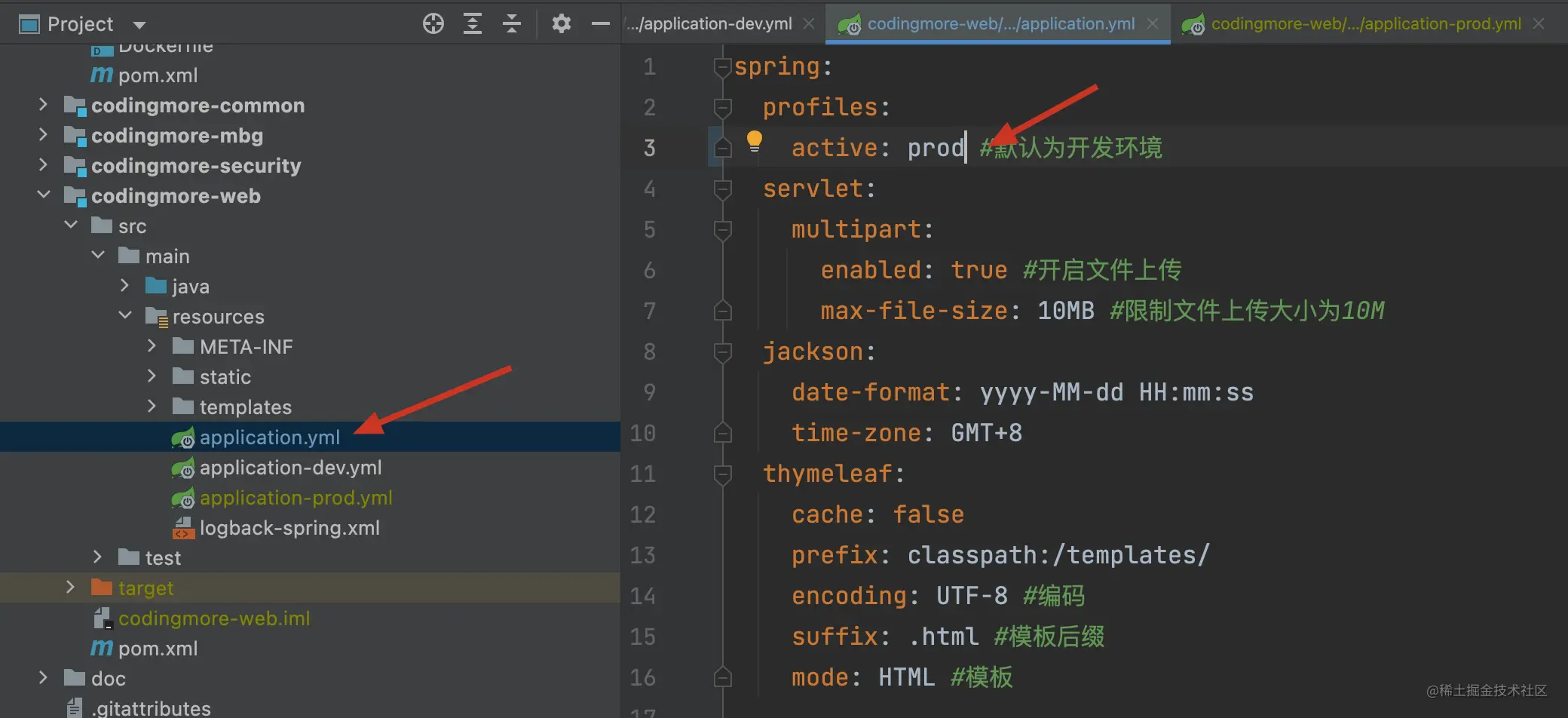Click the Spring icon beside application-dev.yml
This screenshot has width=1568, height=718.
(x=183, y=468)
